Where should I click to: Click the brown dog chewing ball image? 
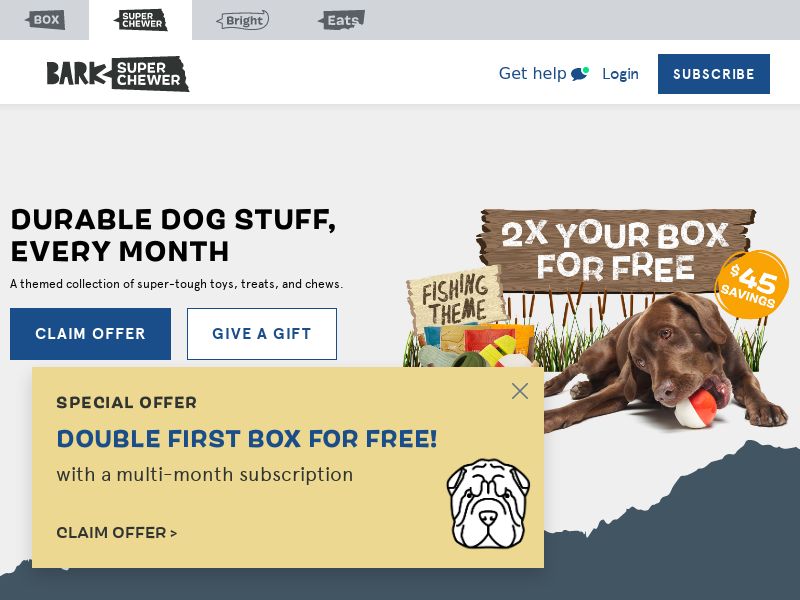(664, 361)
